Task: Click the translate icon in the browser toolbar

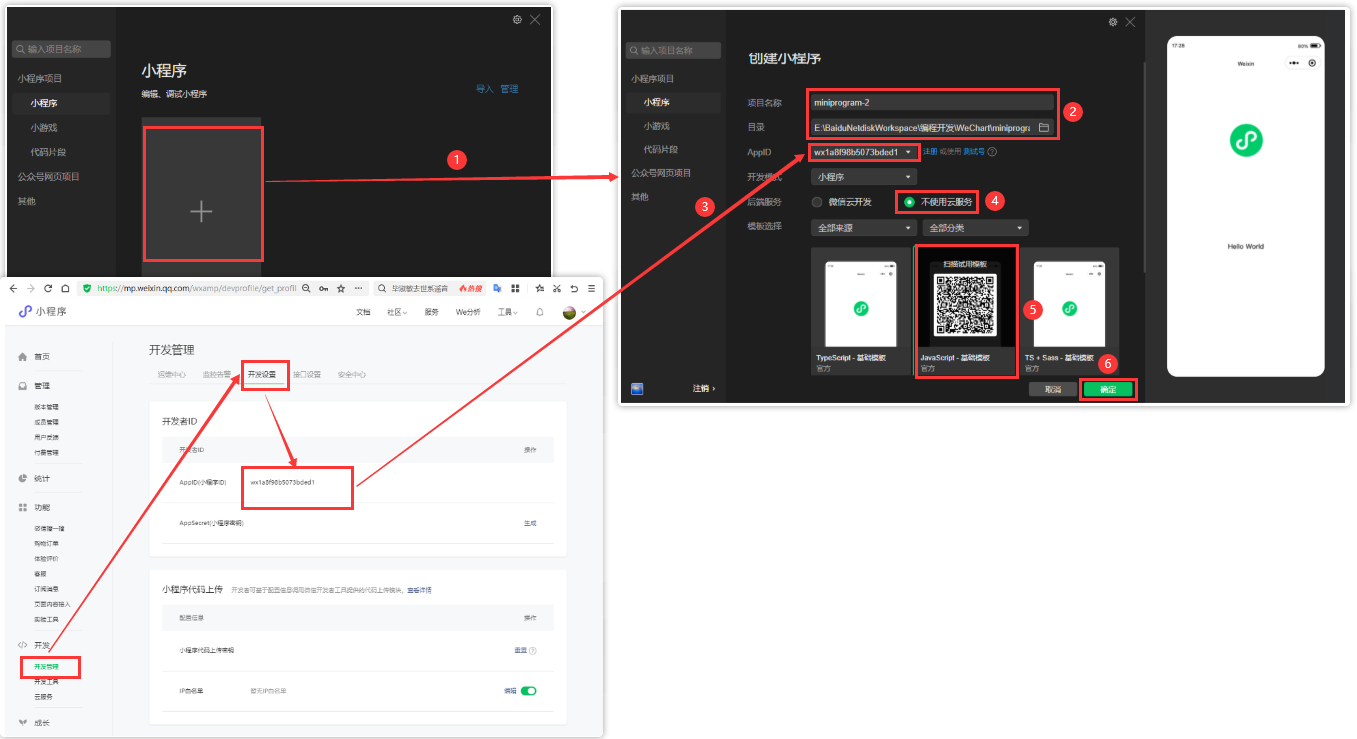Action: click(x=497, y=288)
